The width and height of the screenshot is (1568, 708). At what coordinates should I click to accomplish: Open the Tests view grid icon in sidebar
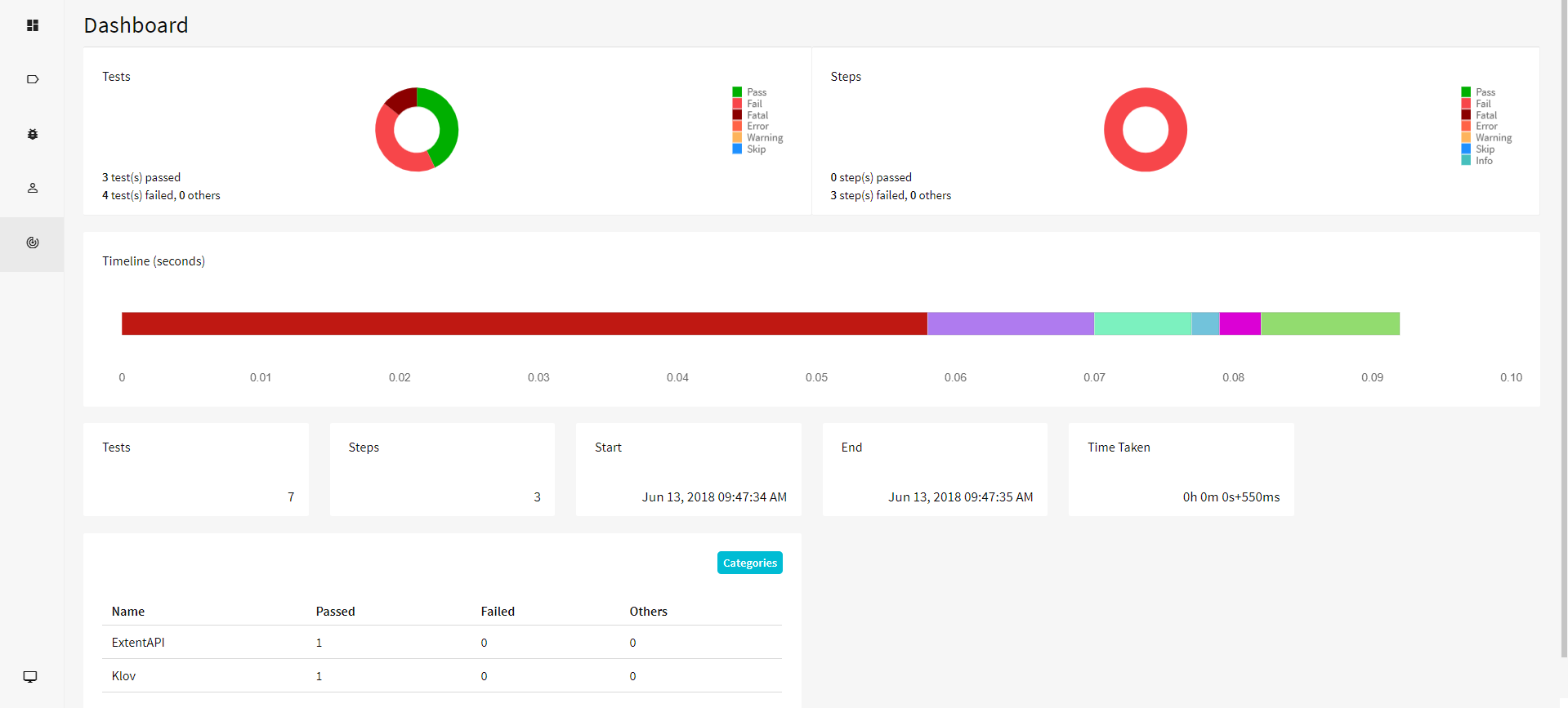[33, 25]
